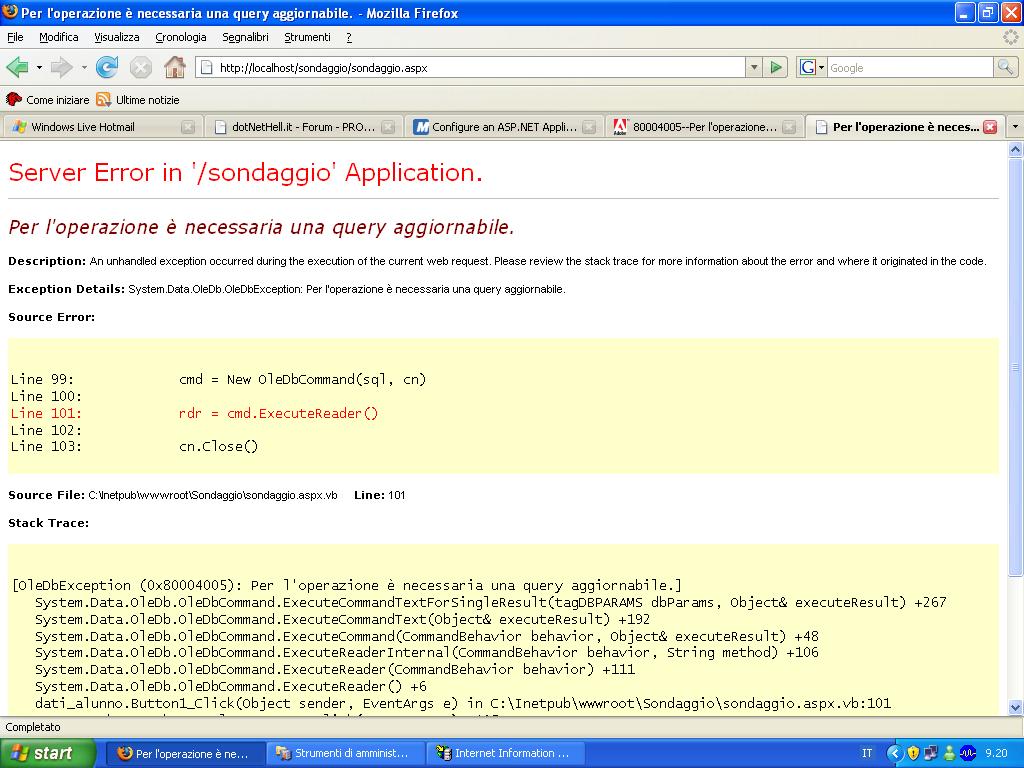Open the Segnalibri menu

point(246,37)
